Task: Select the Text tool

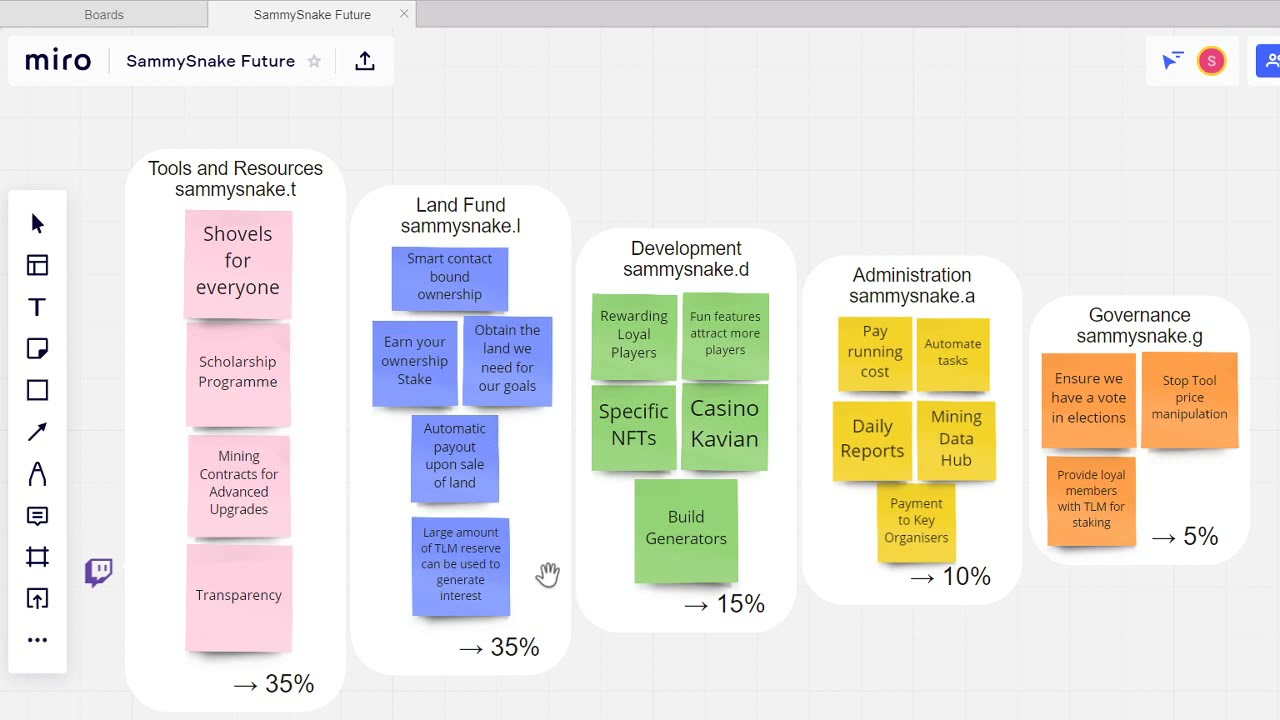Action: [37, 307]
